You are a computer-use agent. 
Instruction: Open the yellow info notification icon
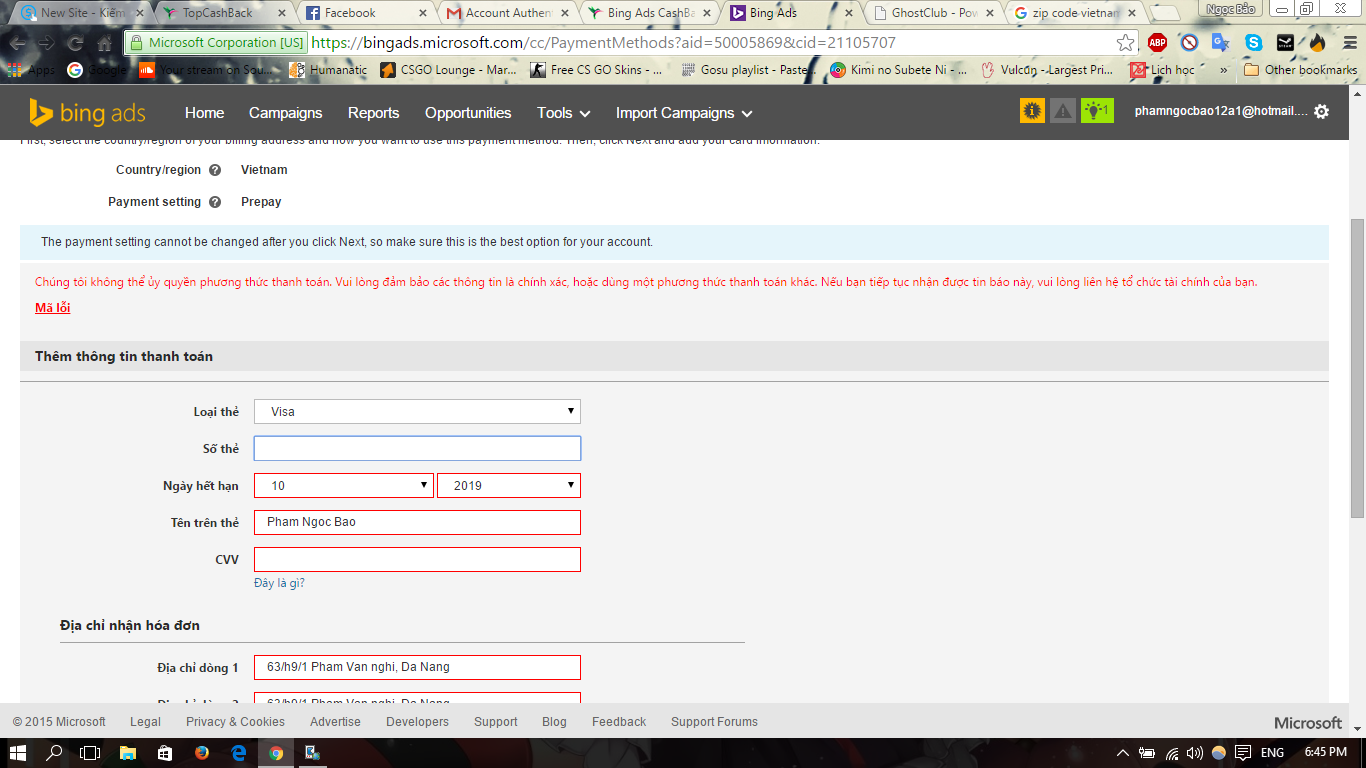pos(1032,111)
